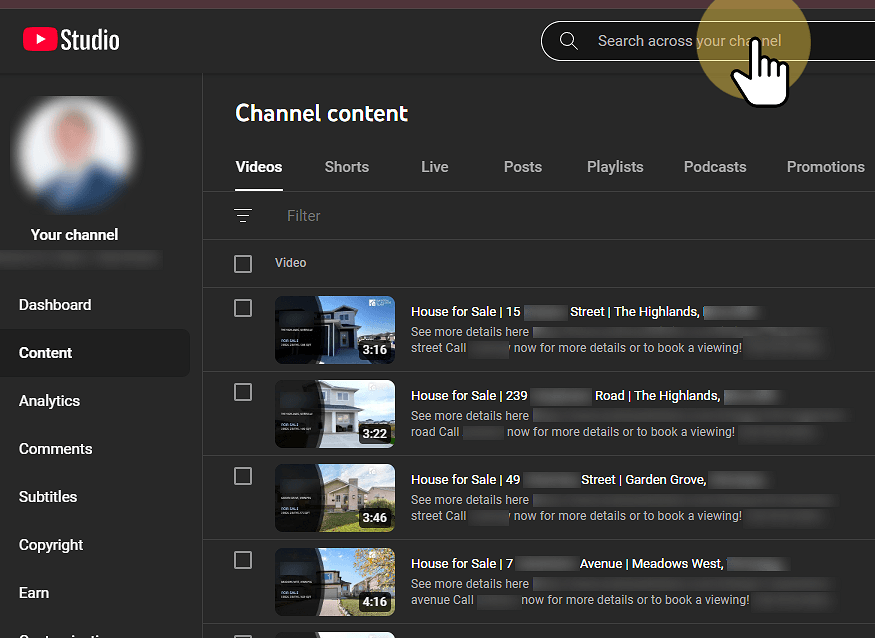Tick the select-all checkbox beside the Video header
The width and height of the screenshot is (875, 638).
[x=243, y=264]
